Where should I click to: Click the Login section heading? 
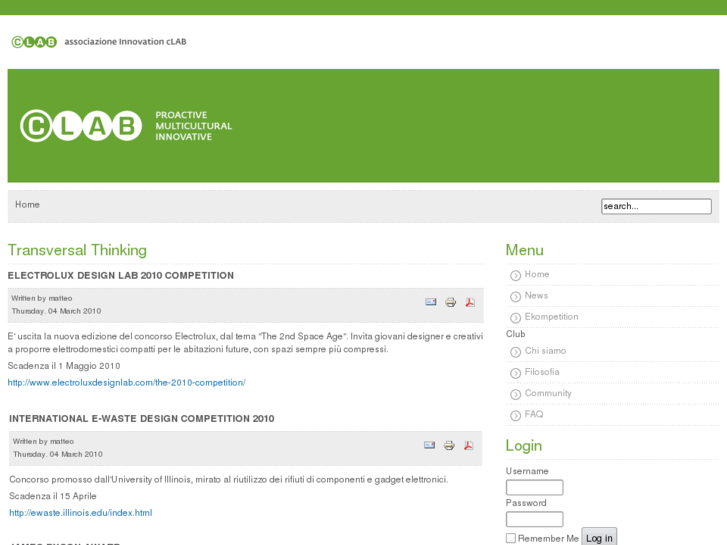pyautogui.click(x=524, y=445)
